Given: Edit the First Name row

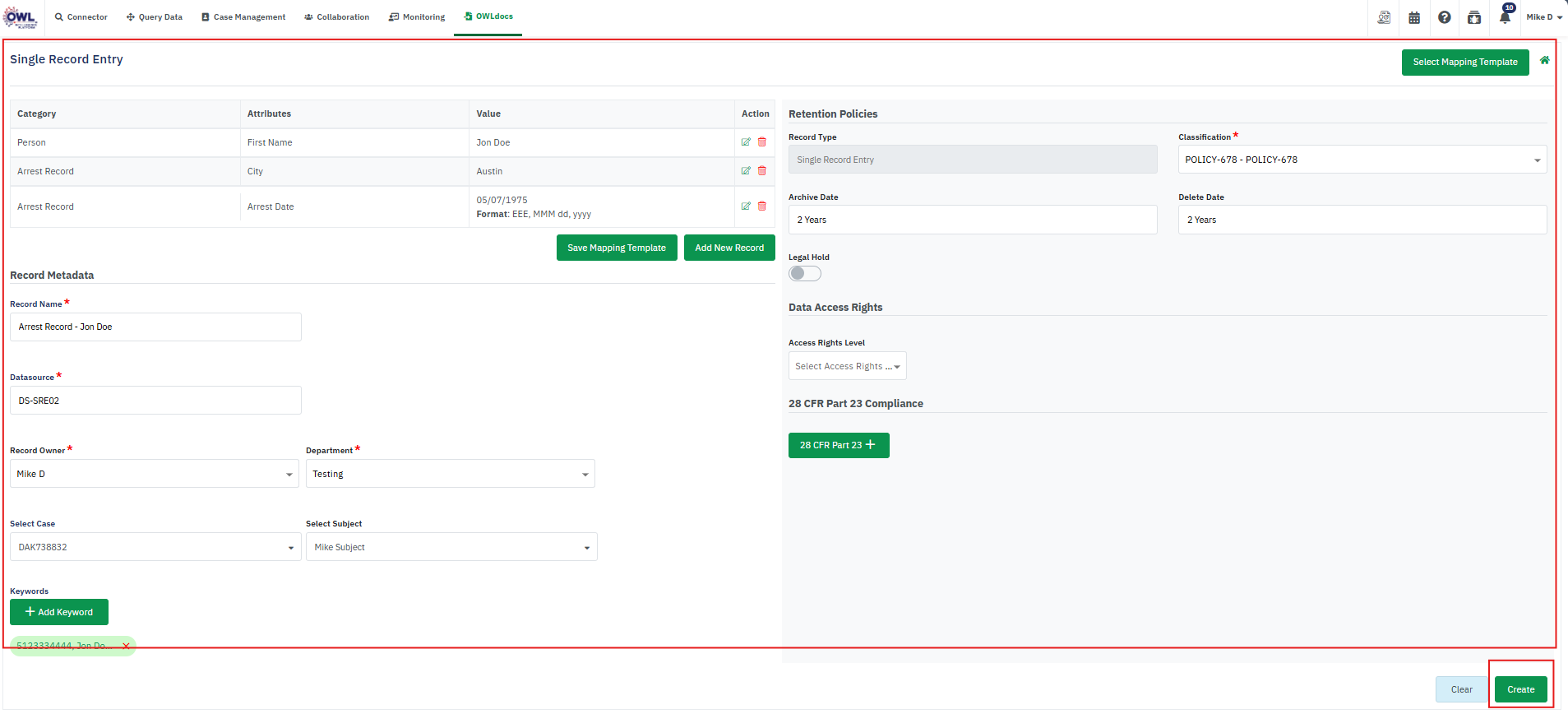Looking at the screenshot, I should tap(746, 142).
